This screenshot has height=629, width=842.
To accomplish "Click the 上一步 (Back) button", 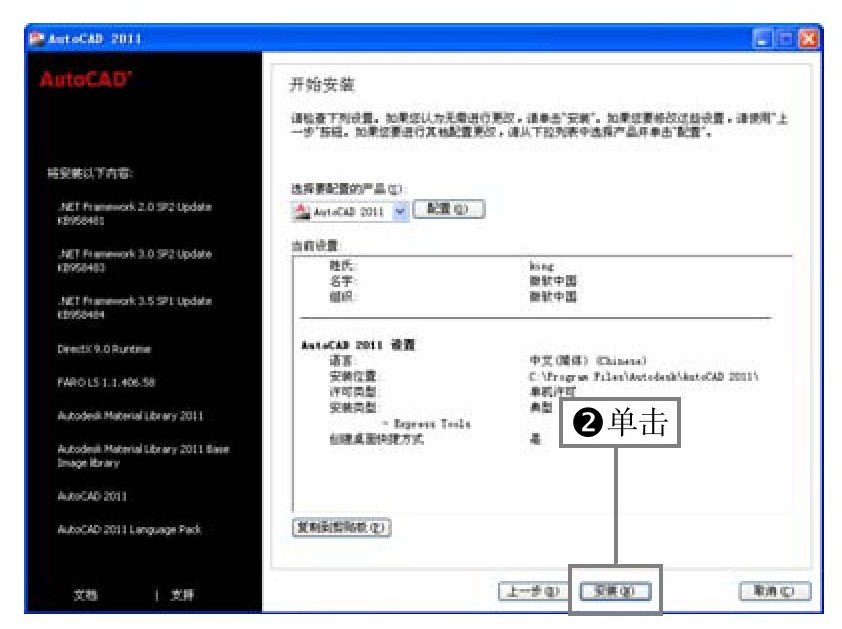I will [533, 591].
